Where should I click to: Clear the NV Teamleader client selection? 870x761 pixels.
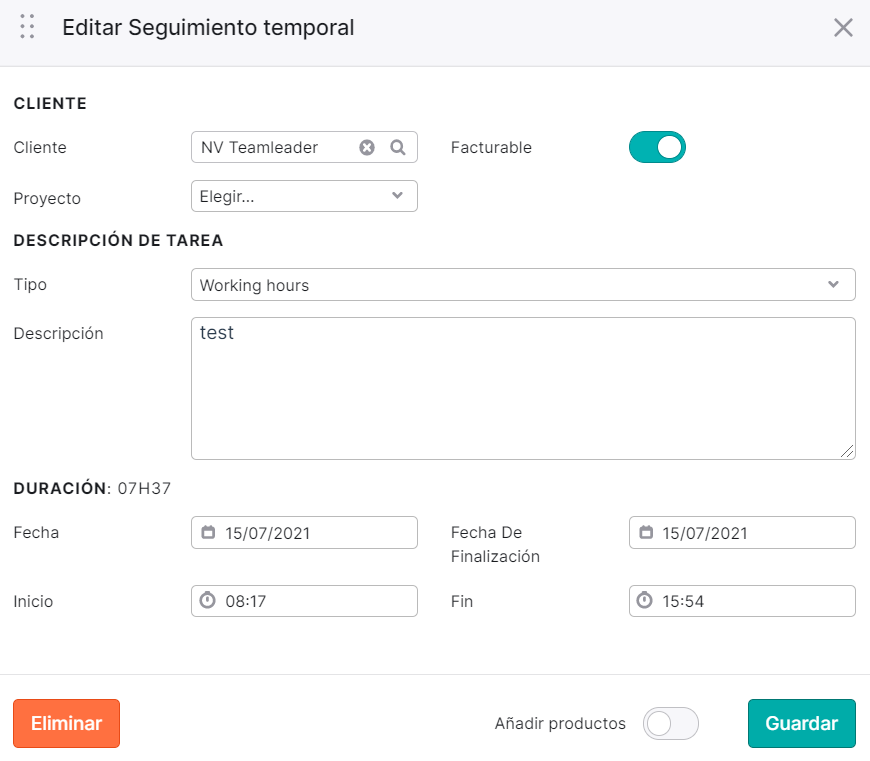367,147
